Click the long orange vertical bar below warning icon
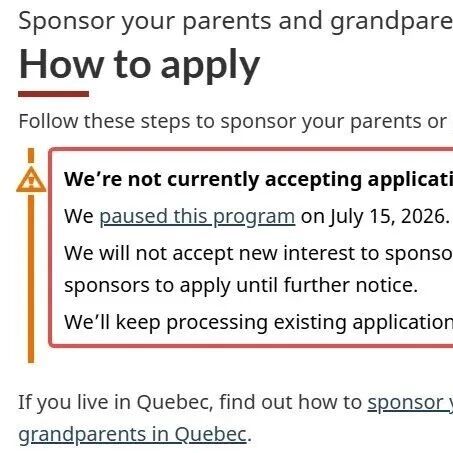This screenshot has height=453, width=453. click(x=31, y=279)
